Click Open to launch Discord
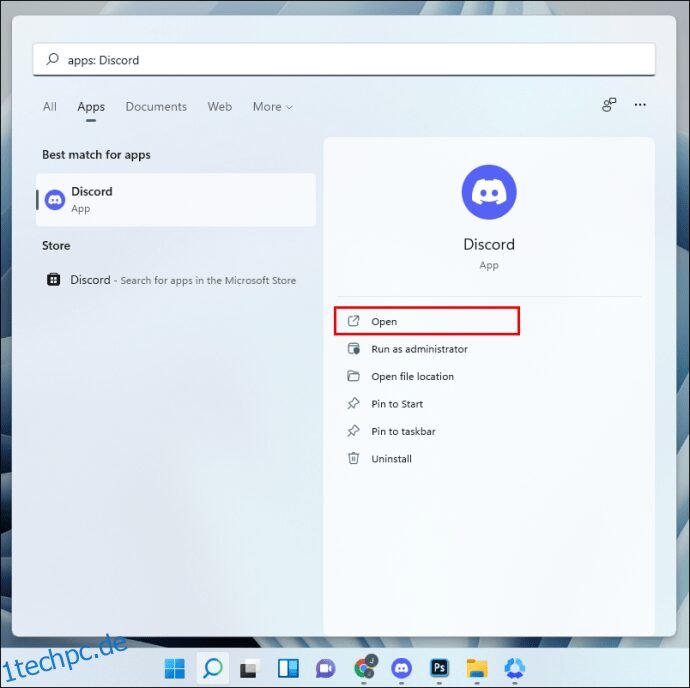Screen dimensions: 690x688 click(x=427, y=321)
